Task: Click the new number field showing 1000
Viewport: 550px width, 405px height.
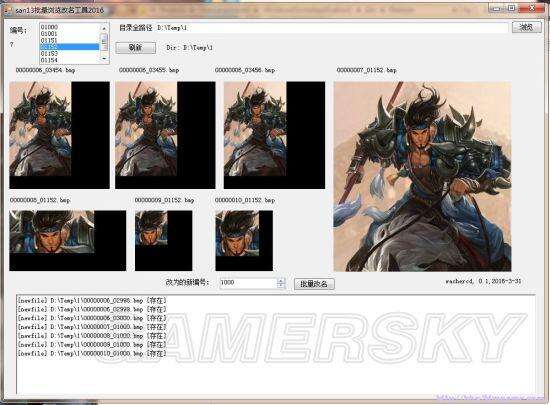Action: [248, 283]
